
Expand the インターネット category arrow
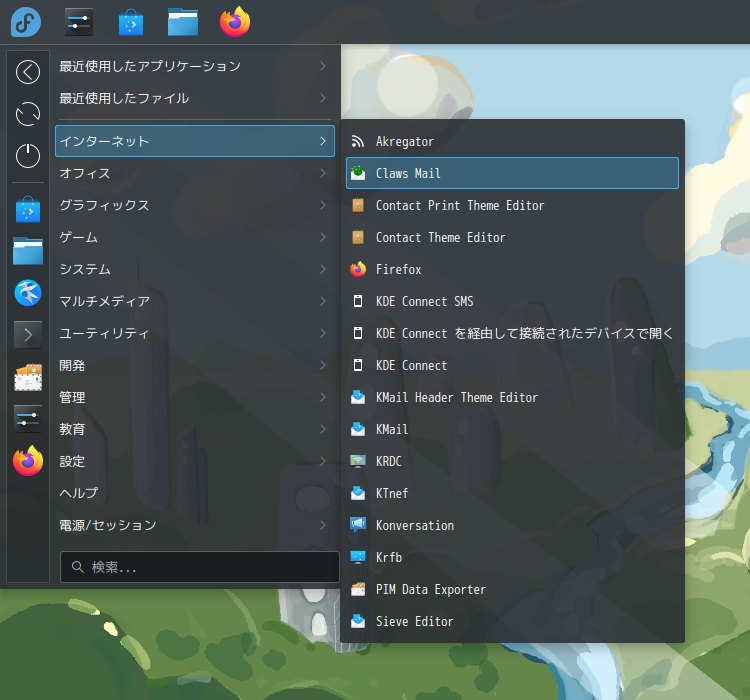pos(323,141)
